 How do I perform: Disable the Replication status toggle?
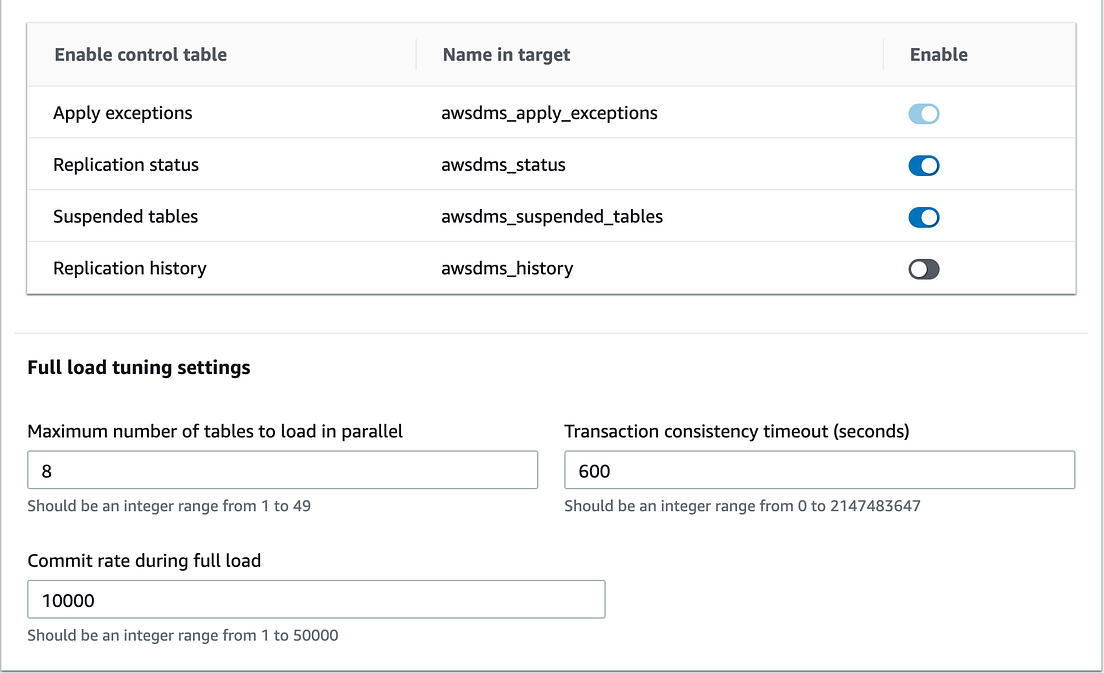923,166
